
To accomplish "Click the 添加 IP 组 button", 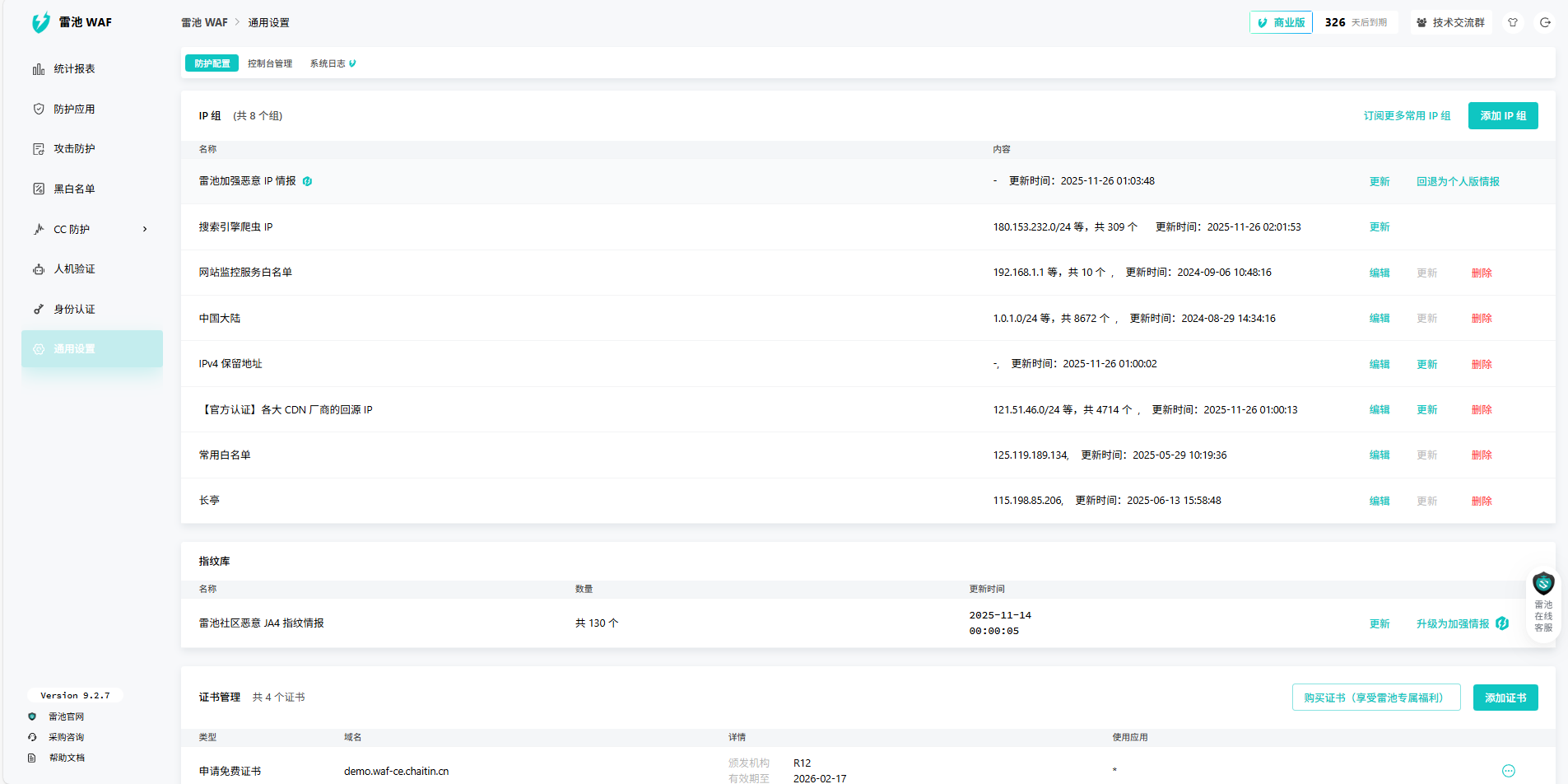I will (1503, 116).
